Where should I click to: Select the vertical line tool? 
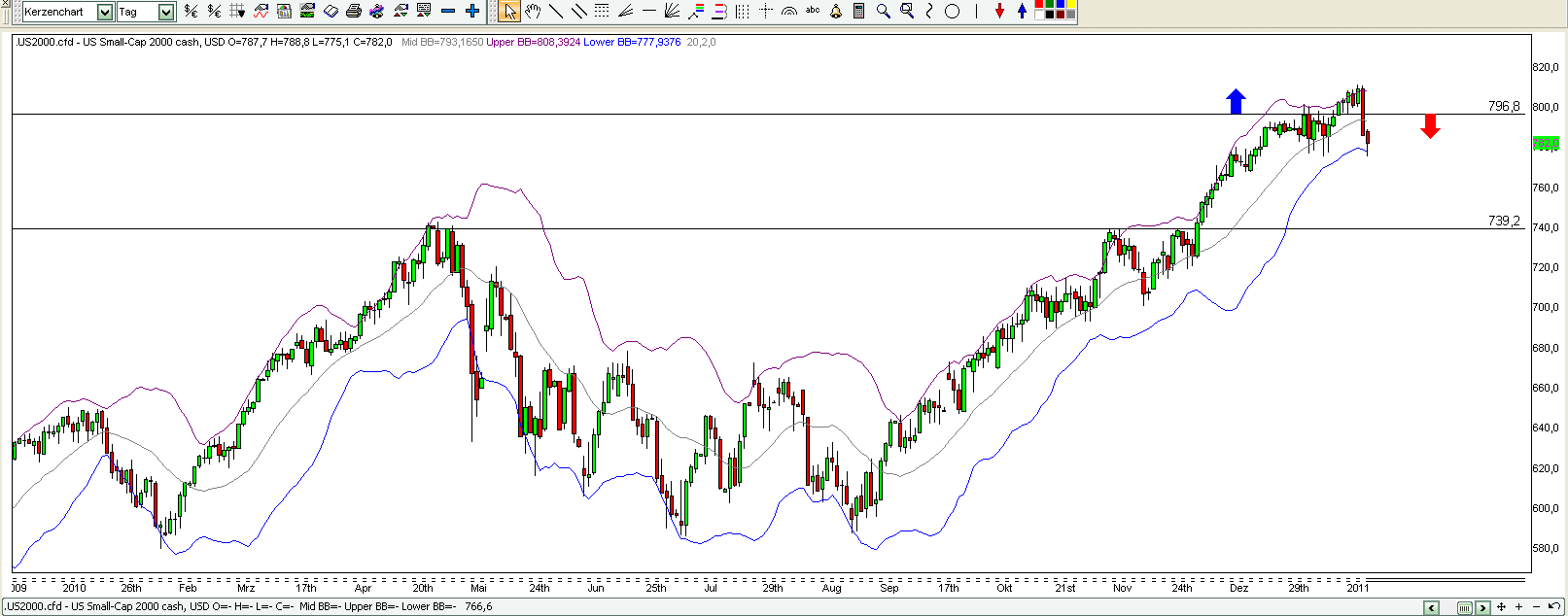click(x=976, y=12)
